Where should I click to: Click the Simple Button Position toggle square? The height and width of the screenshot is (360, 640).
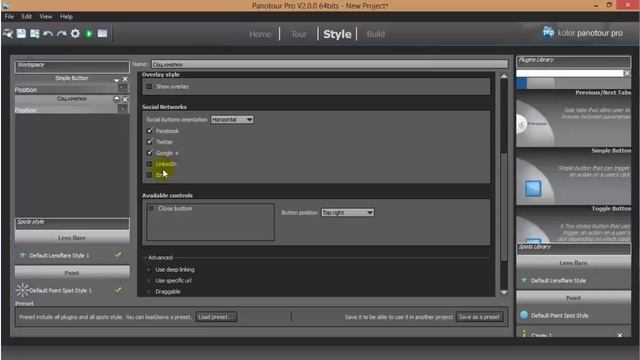122,88
